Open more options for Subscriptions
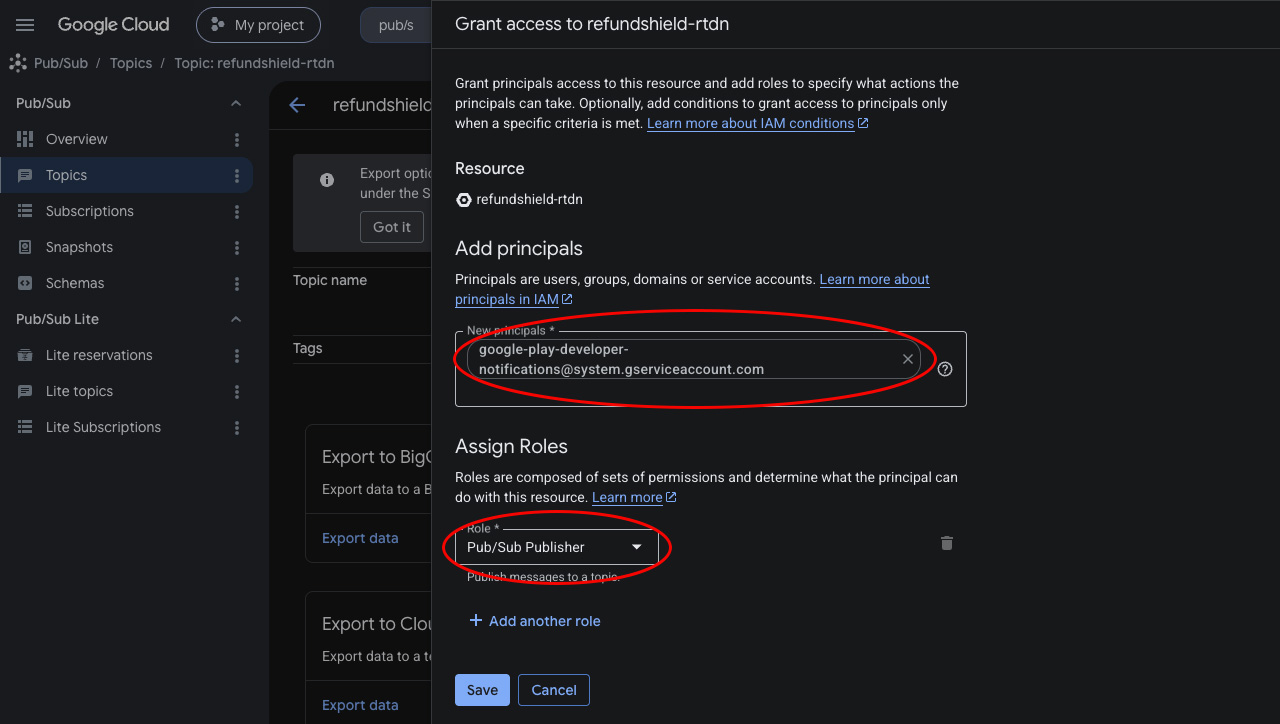Image resolution: width=1280 pixels, height=724 pixels. [x=237, y=211]
